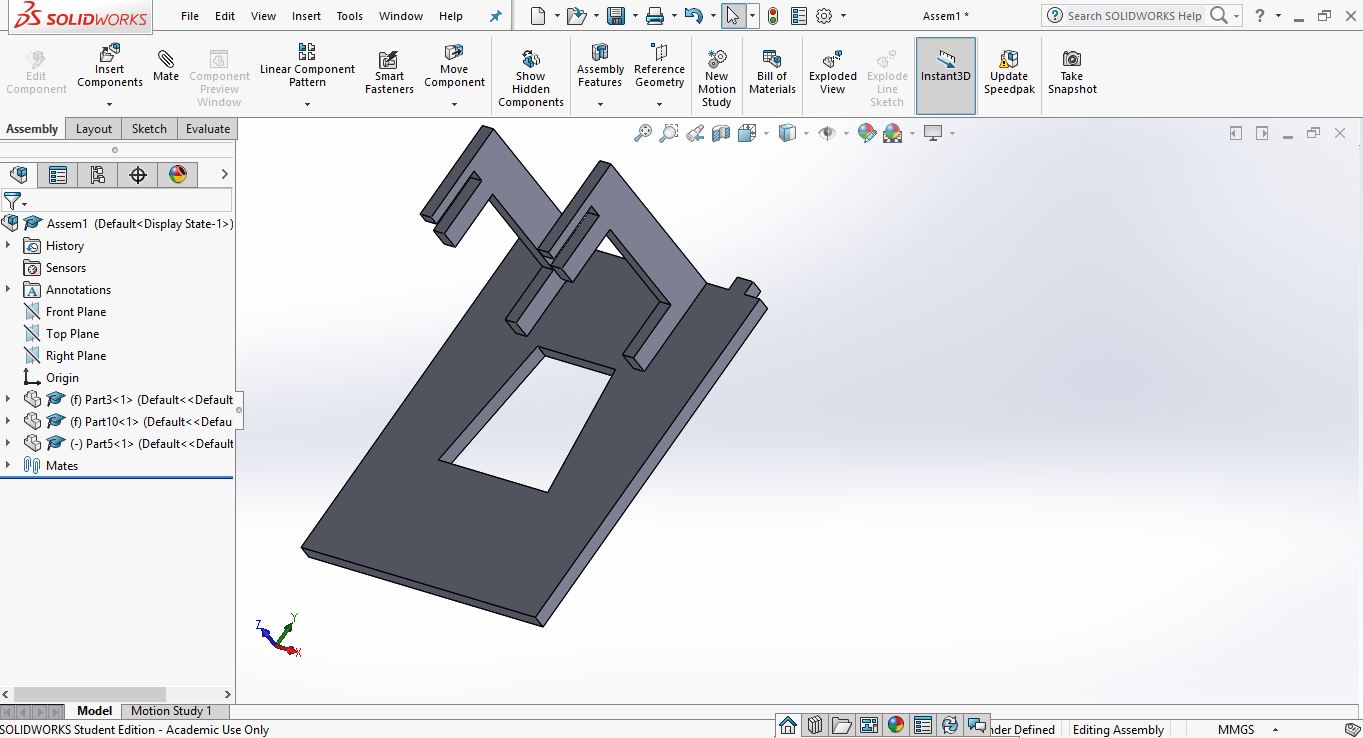Click Update Speedpak

tap(1009, 72)
